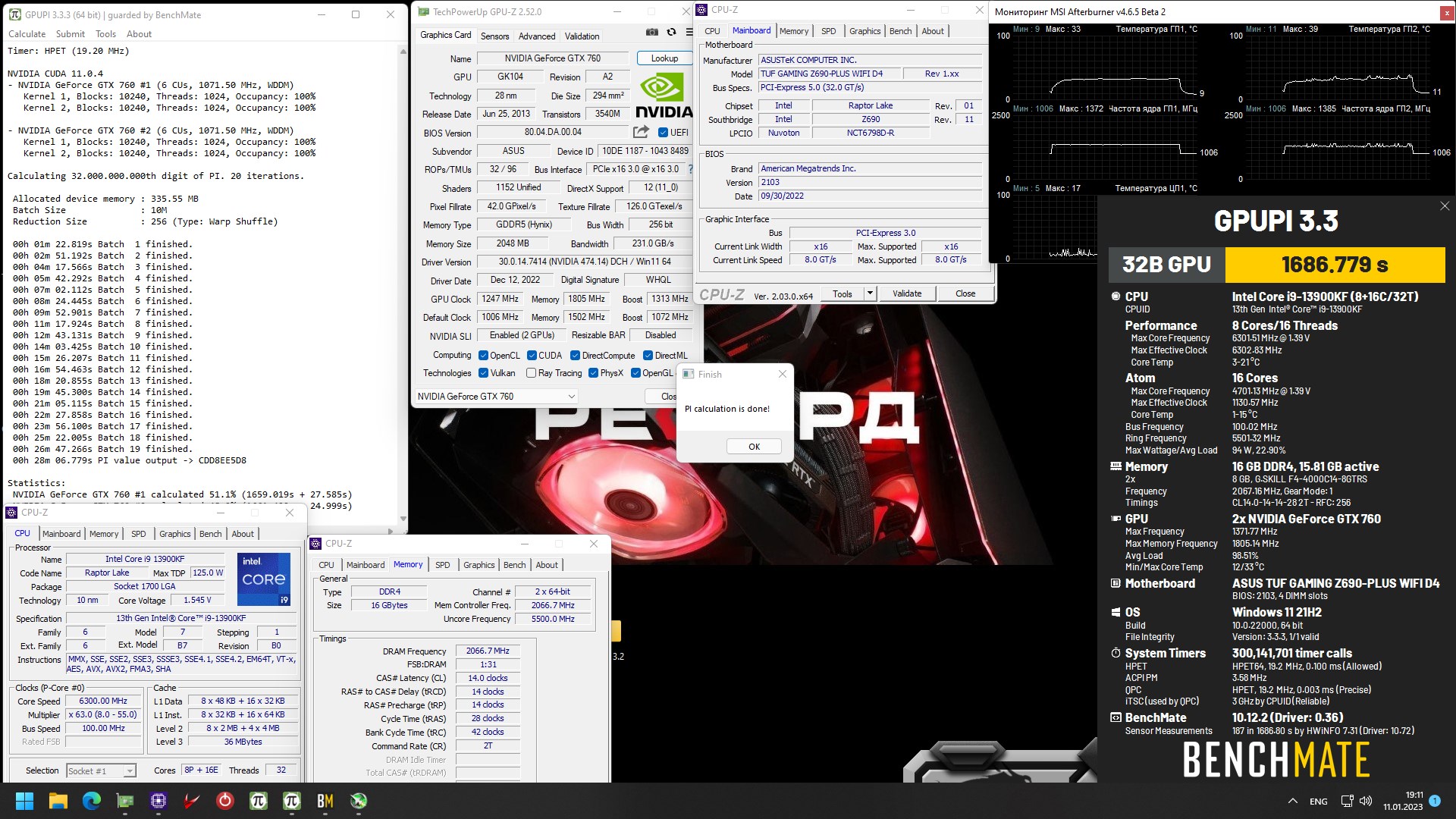Screen dimensions: 1456x819
Task: Close MSI Afterburner monitoring window
Action: pos(1446,13)
